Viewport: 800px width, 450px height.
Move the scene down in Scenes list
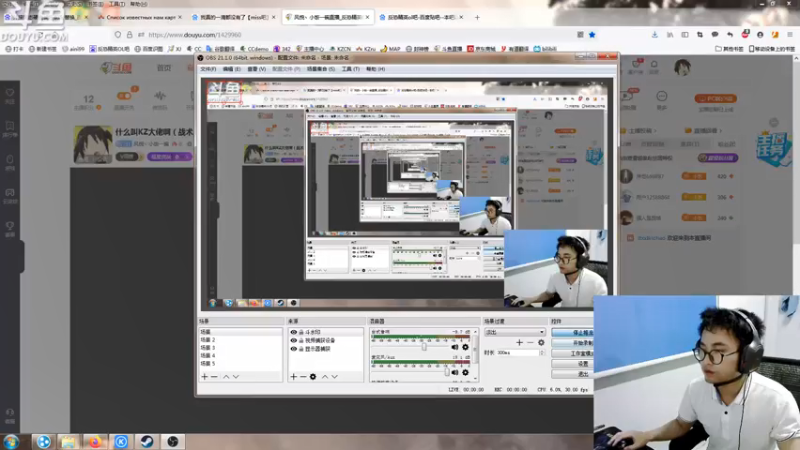236,377
